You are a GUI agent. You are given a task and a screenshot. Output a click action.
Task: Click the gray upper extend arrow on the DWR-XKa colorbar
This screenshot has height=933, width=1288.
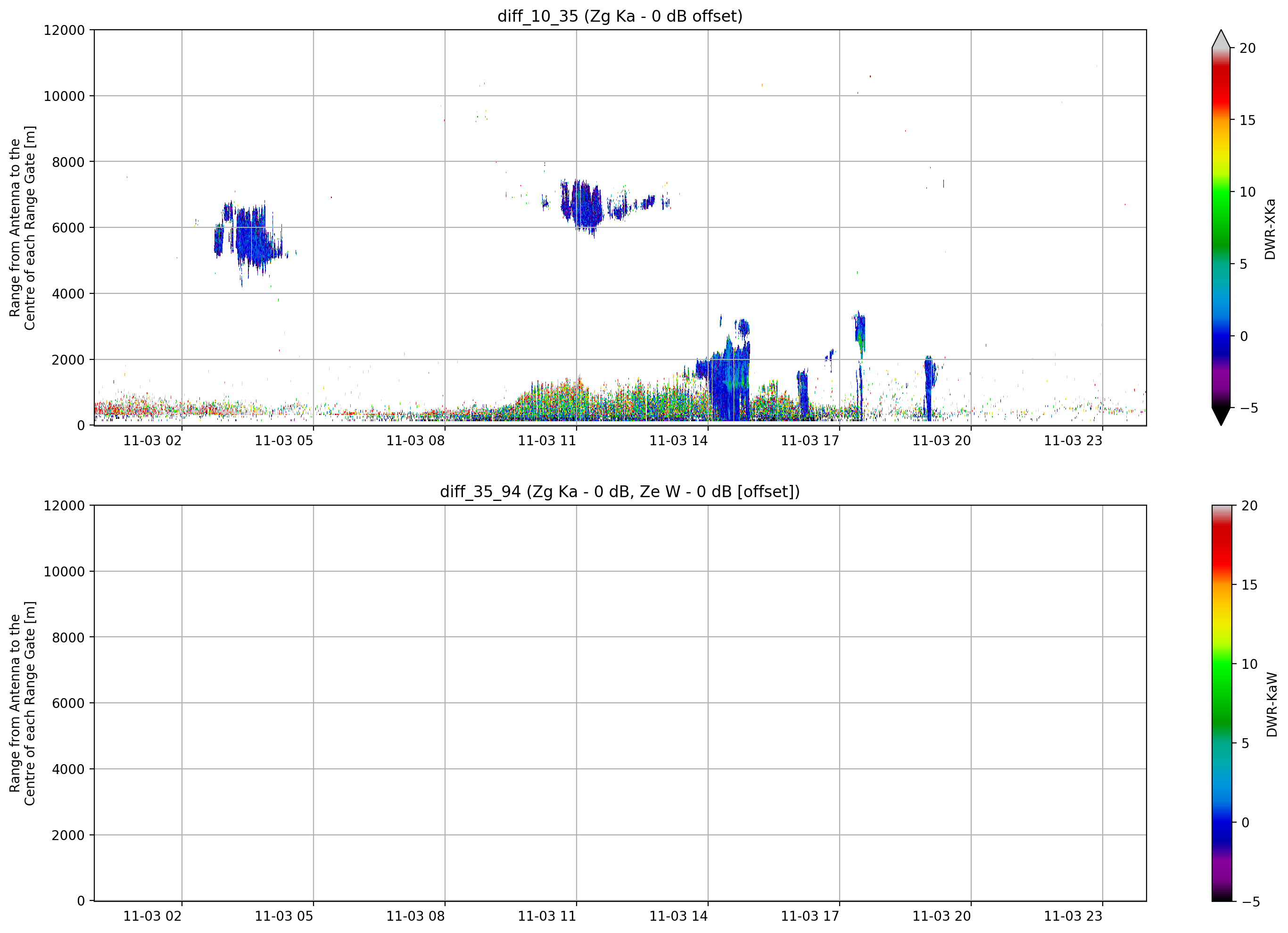coord(1221,39)
